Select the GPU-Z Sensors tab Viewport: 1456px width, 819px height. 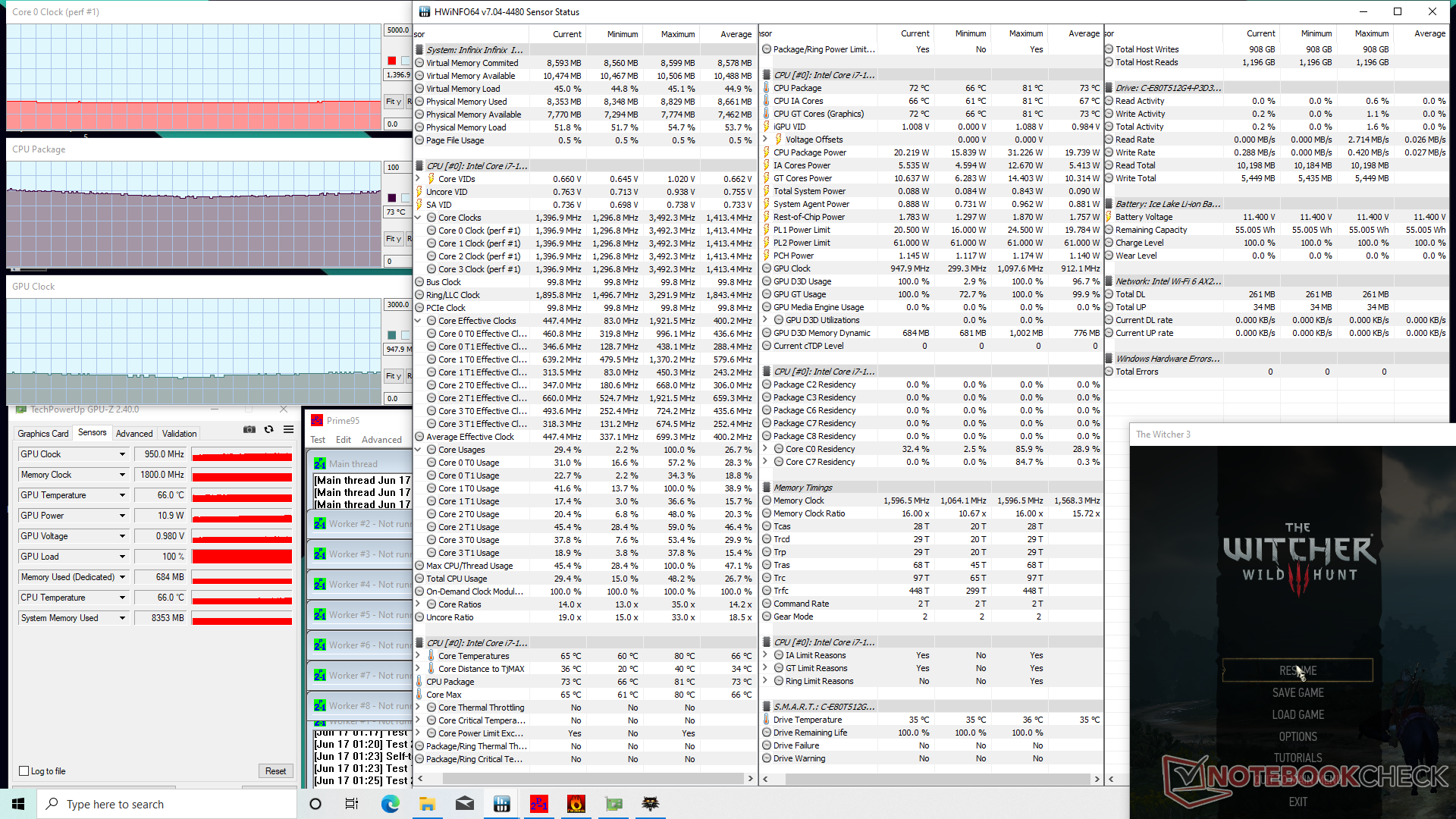(93, 432)
